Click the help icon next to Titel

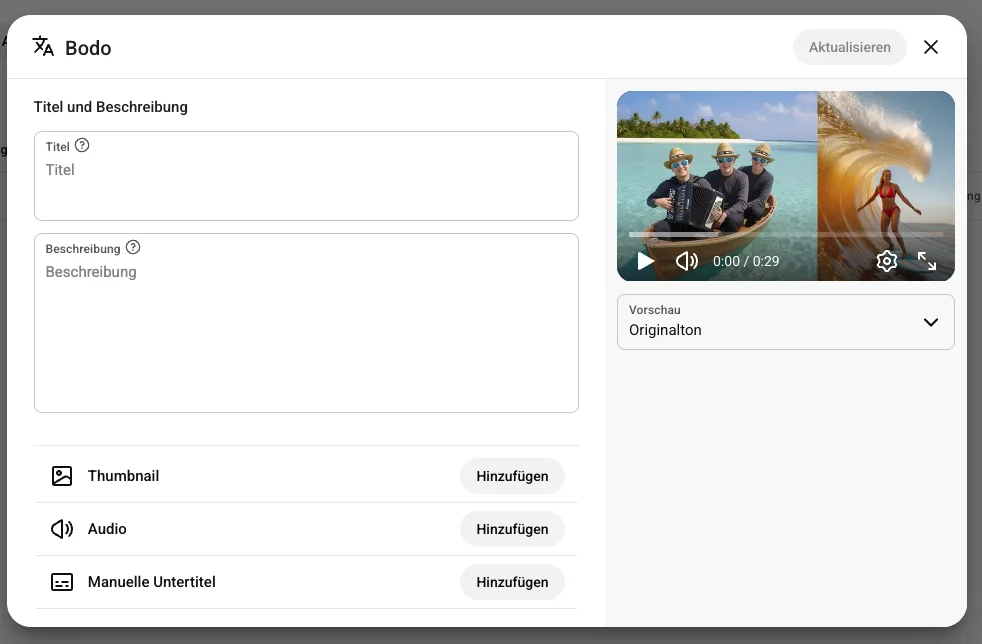click(82, 145)
